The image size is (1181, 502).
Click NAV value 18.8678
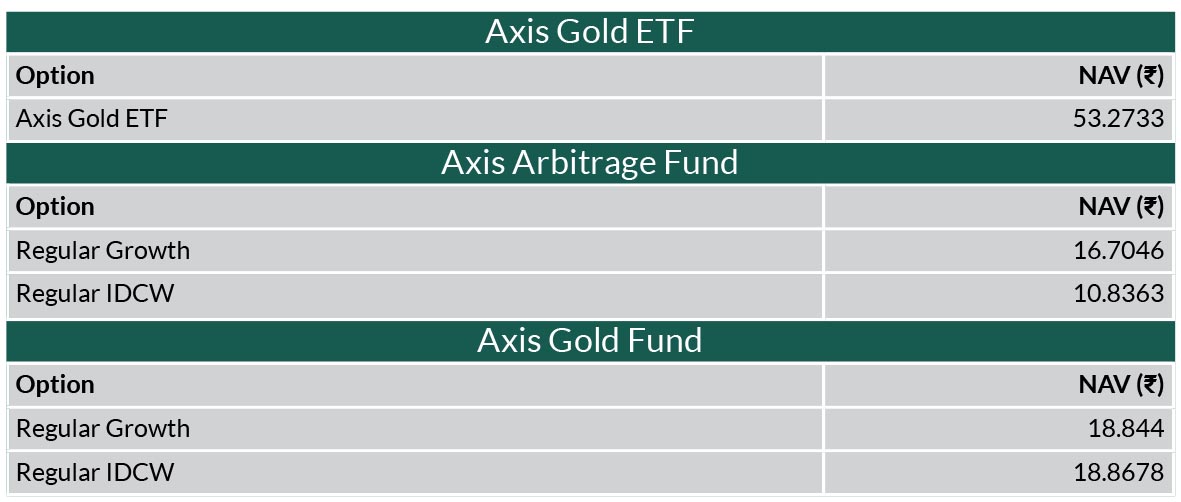tap(1118, 473)
